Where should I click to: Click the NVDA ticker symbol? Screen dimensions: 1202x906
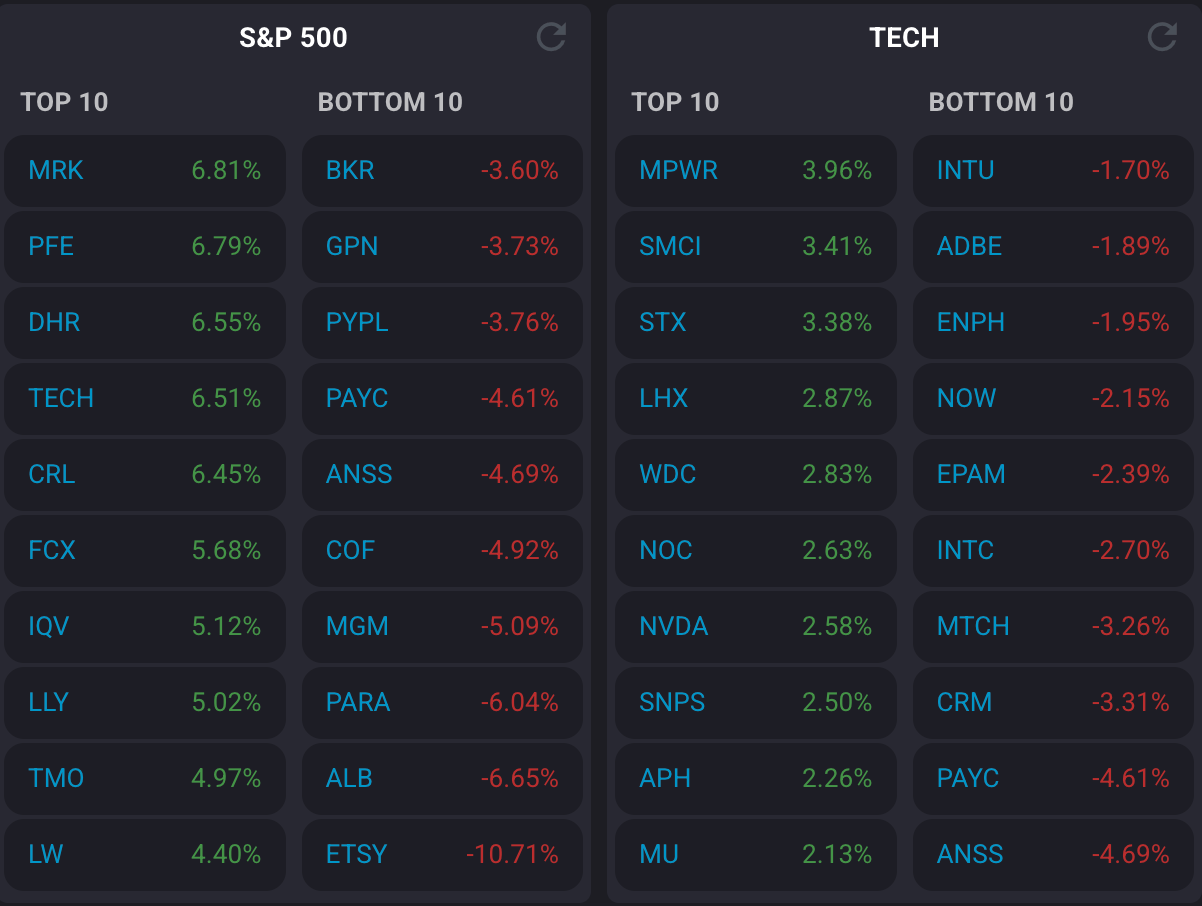(673, 626)
